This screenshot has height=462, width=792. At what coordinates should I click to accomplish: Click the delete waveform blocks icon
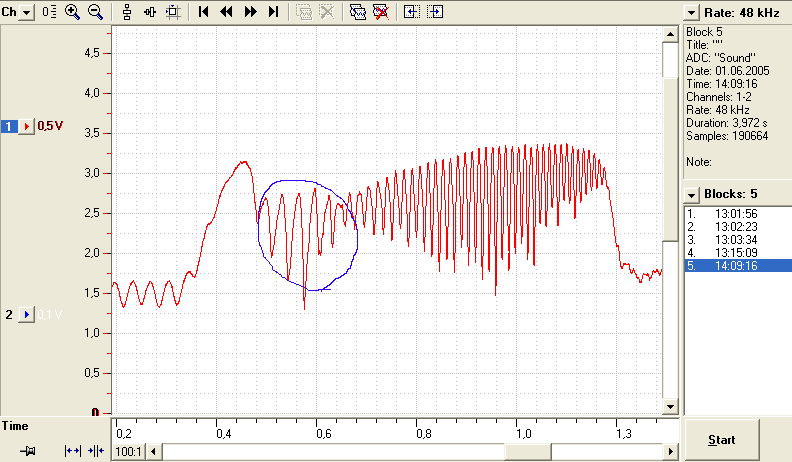(x=381, y=12)
